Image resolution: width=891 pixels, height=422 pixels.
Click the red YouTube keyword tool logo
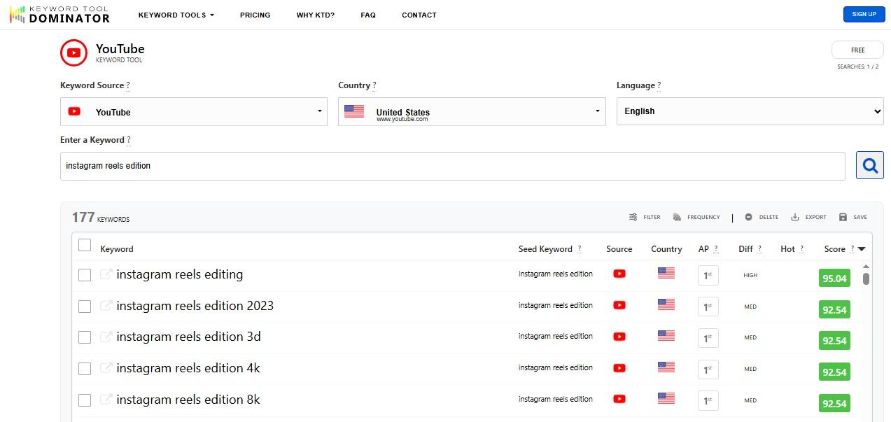74,53
